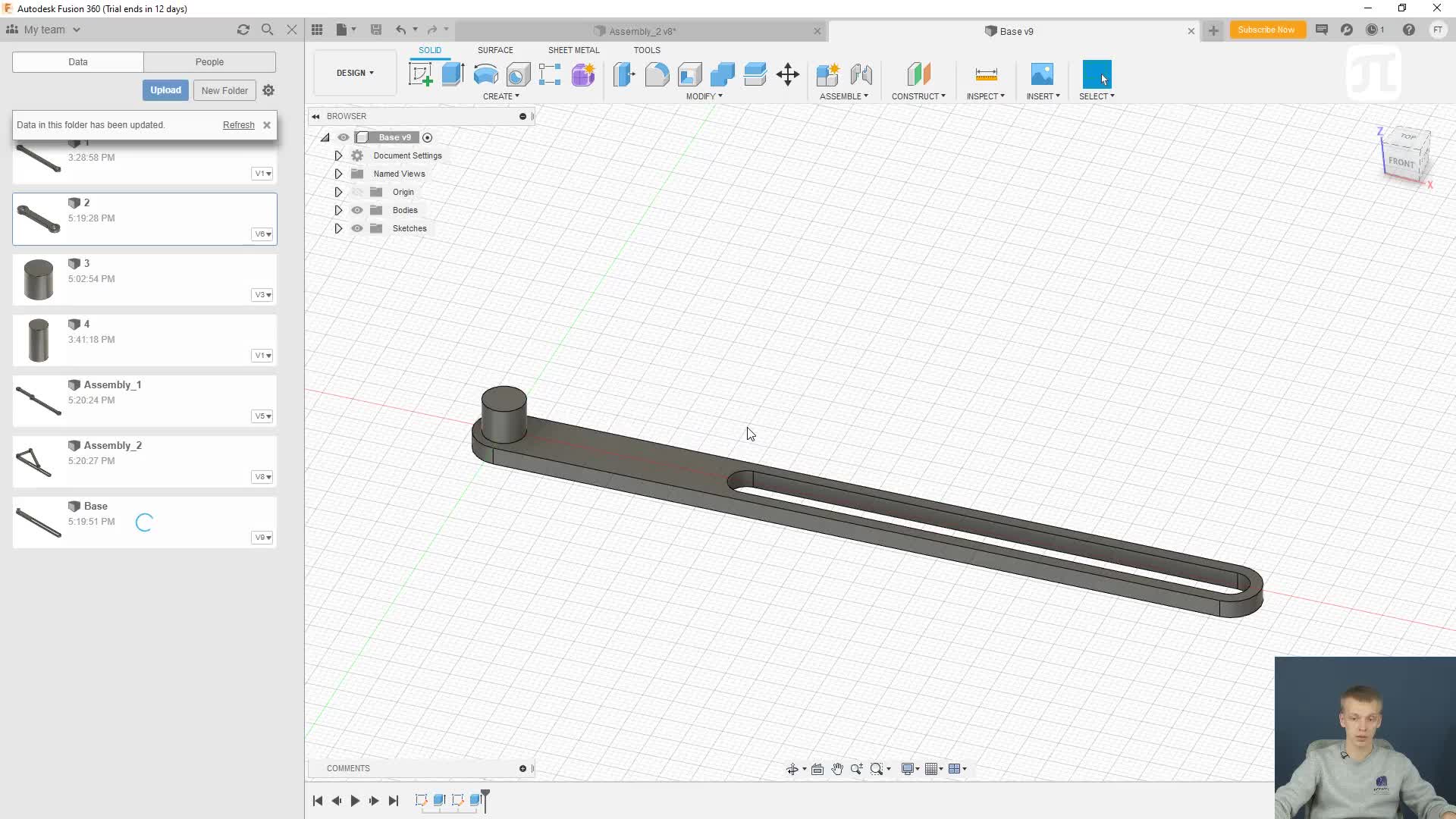1456x819 pixels.
Task: Click the Undo arrow
Action: 400,30
